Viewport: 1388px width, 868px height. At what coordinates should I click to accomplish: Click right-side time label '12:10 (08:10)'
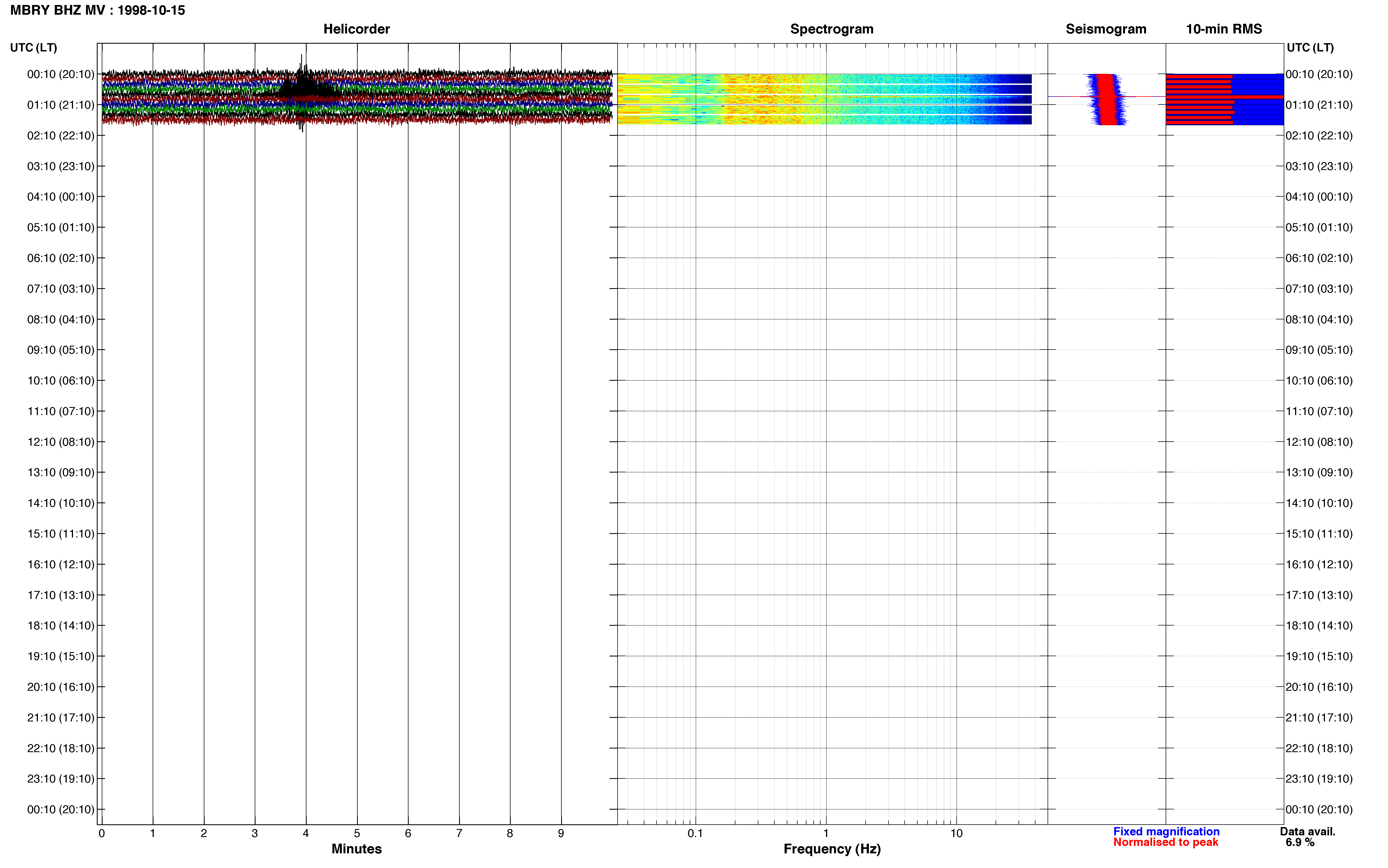pos(1319,442)
